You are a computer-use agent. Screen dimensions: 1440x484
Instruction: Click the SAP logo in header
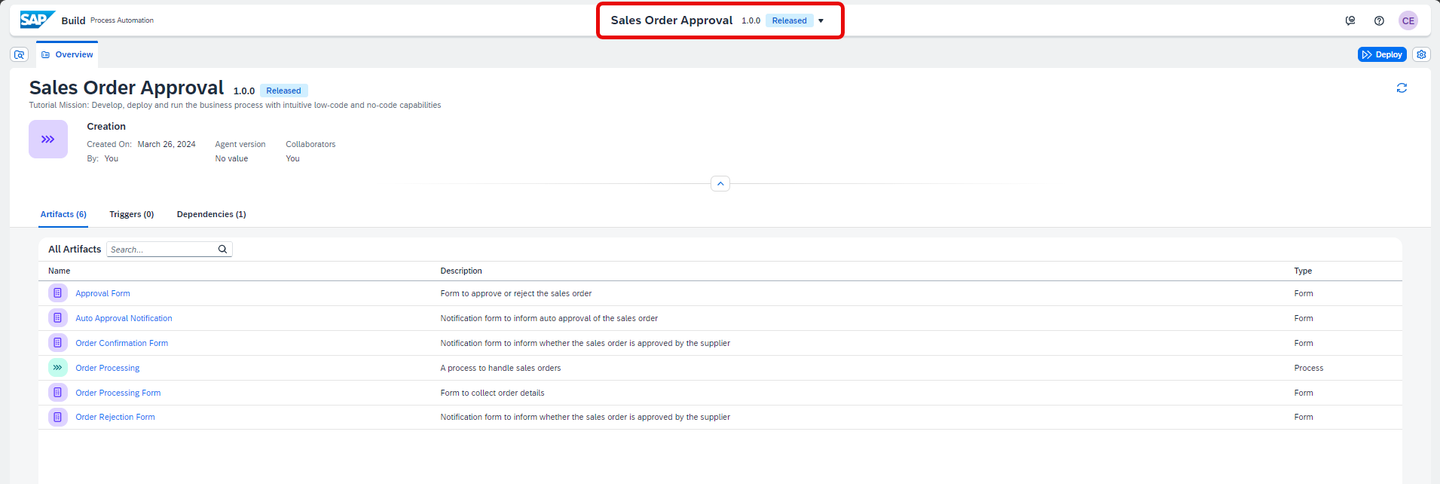tap(38, 20)
